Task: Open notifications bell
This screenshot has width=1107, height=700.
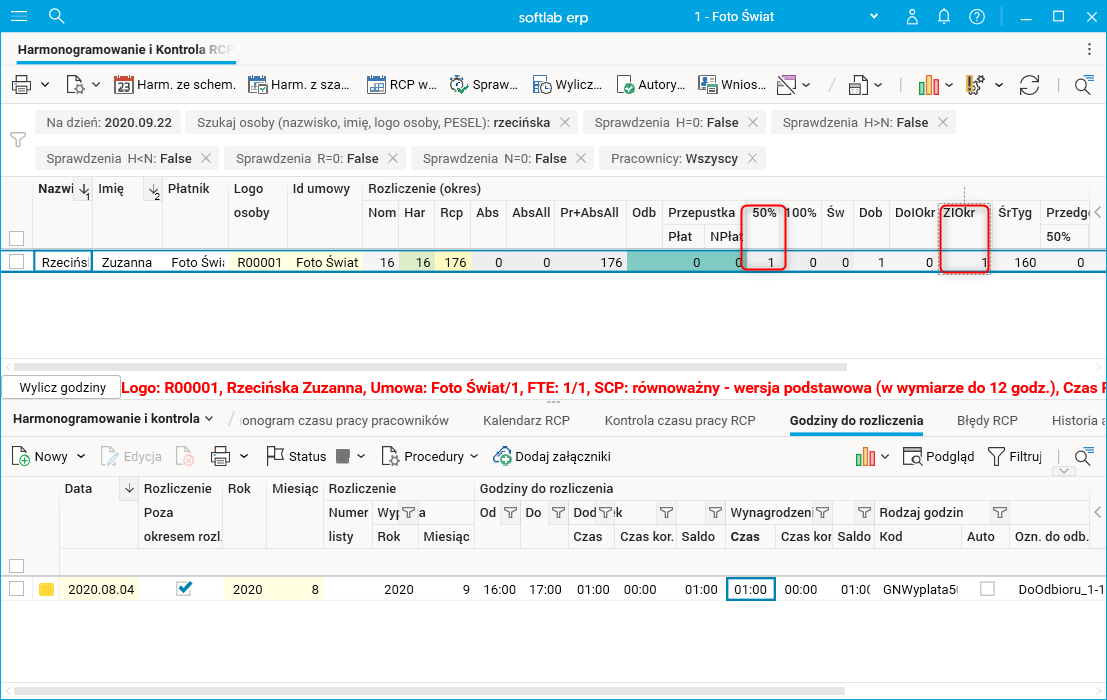Action: 944,16
